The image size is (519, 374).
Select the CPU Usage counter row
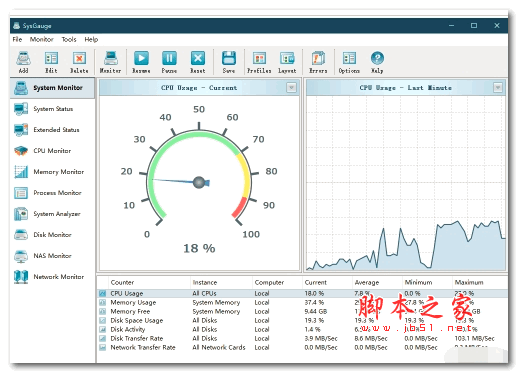pyautogui.click(x=303, y=293)
